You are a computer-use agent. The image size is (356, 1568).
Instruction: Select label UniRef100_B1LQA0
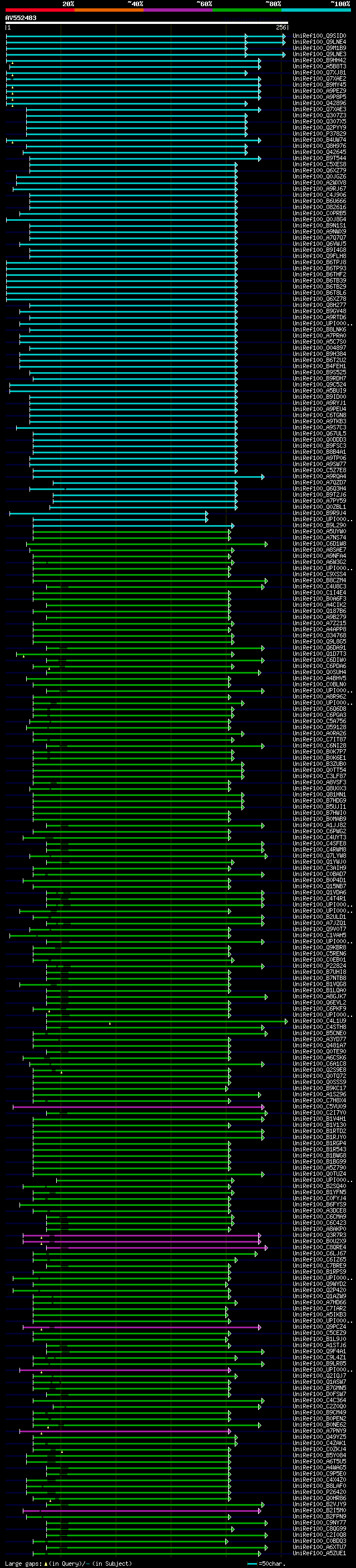(319, 990)
